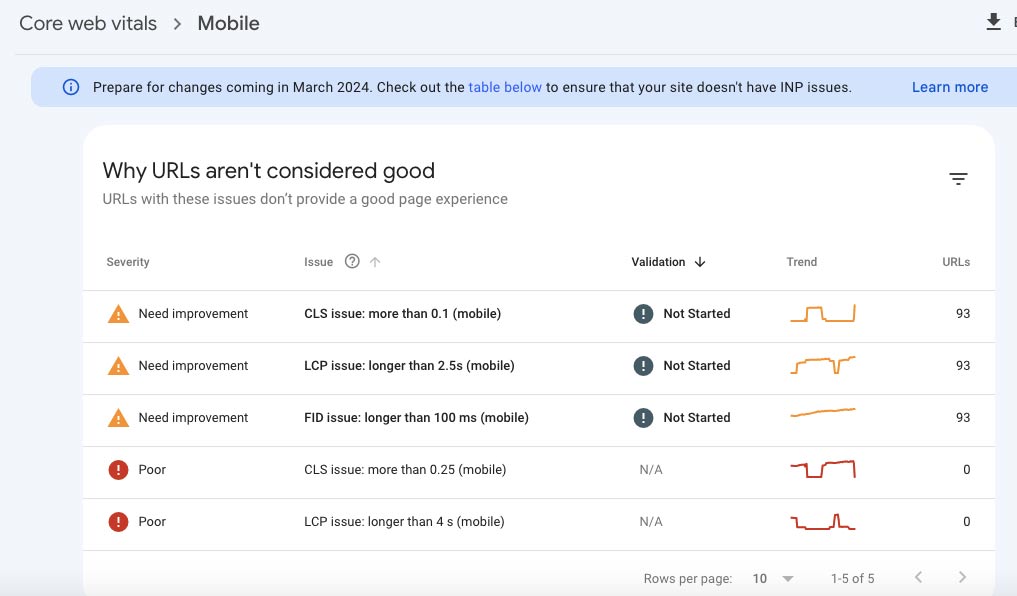Image resolution: width=1017 pixels, height=596 pixels.
Task: Click Not Started icon in LCP 2.5s row
Action: [643, 366]
